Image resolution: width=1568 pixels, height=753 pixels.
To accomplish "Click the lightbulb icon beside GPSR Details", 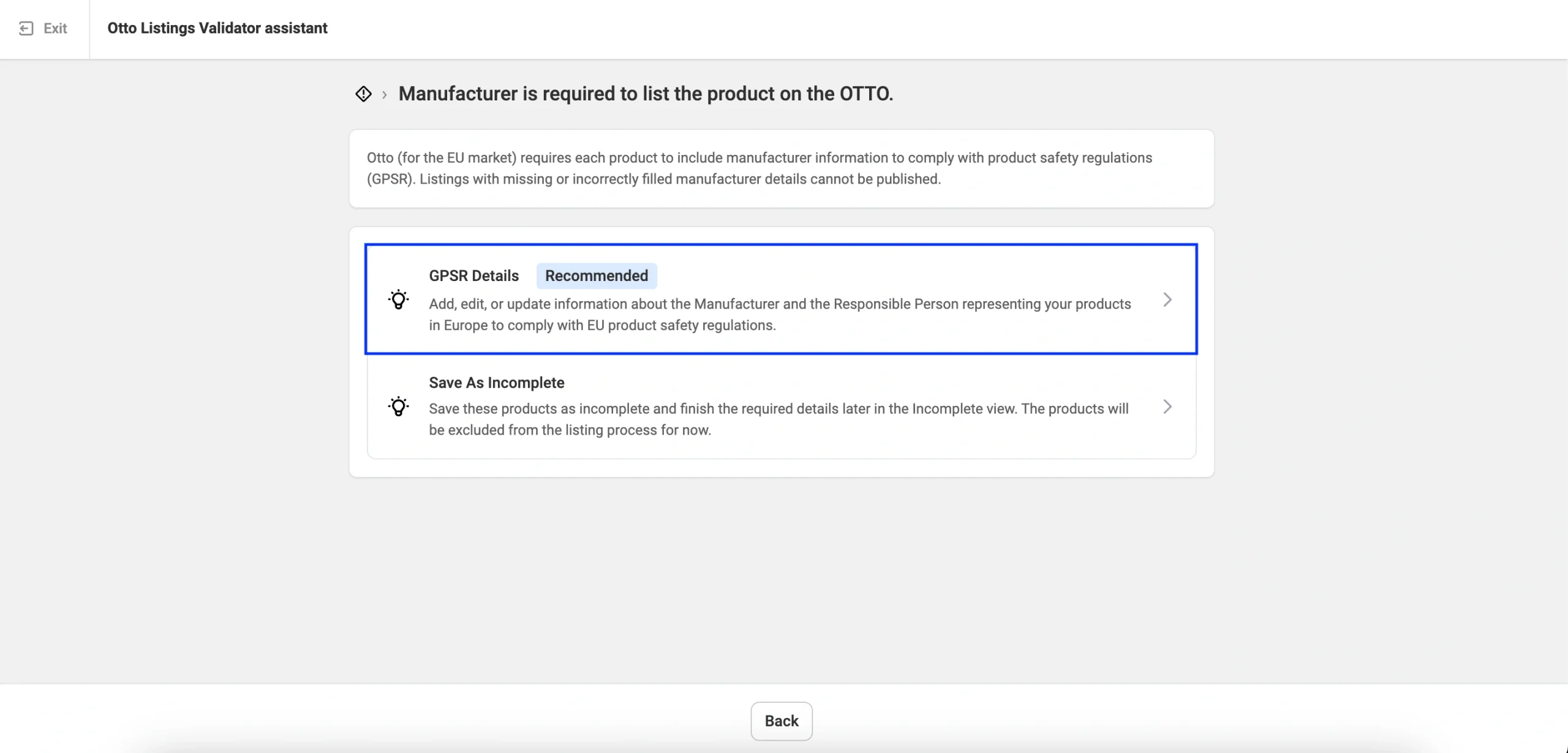I will coord(399,299).
